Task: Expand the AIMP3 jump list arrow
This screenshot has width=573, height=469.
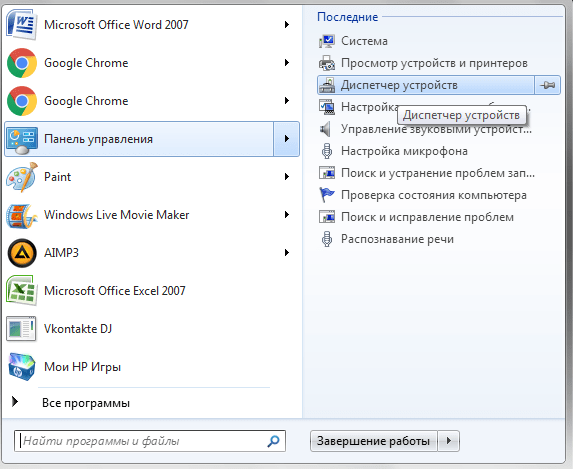Action: click(287, 253)
